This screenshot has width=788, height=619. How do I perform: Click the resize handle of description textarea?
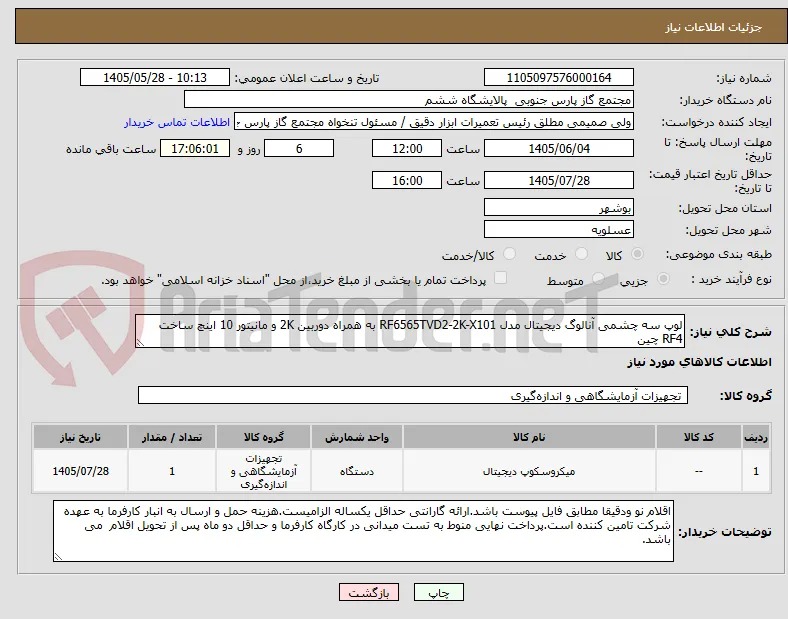click(140, 343)
